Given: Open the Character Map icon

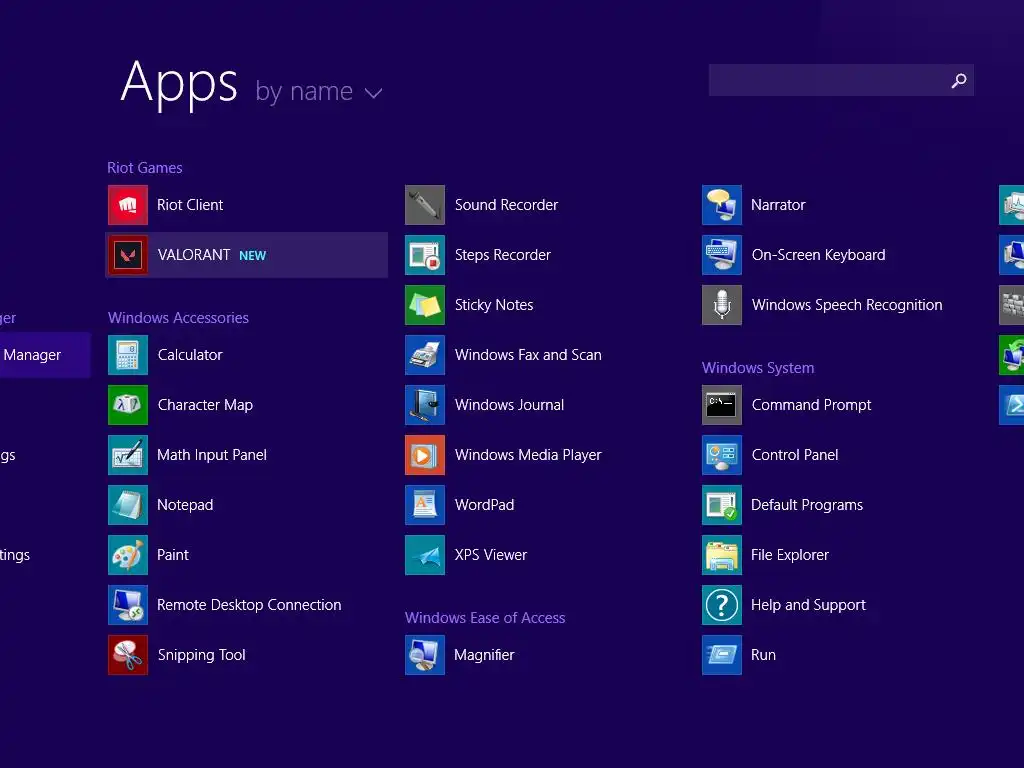Looking at the screenshot, I should click(128, 405).
